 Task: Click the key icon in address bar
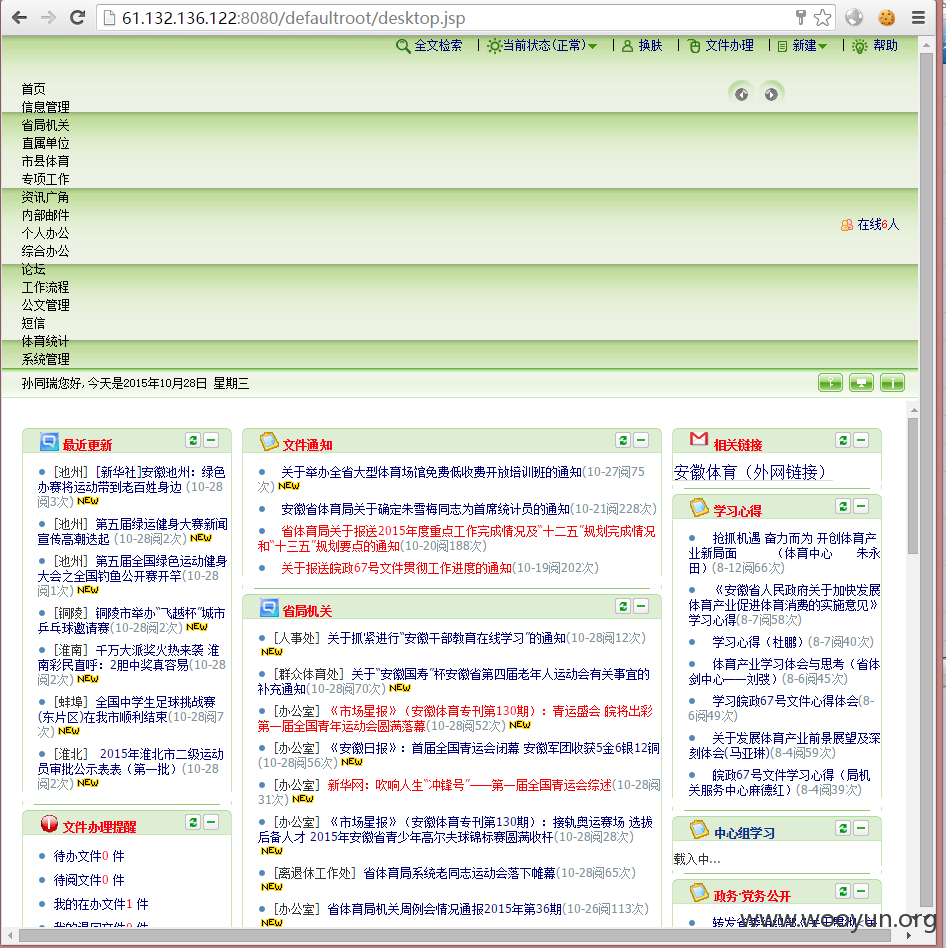coord(800,18)
